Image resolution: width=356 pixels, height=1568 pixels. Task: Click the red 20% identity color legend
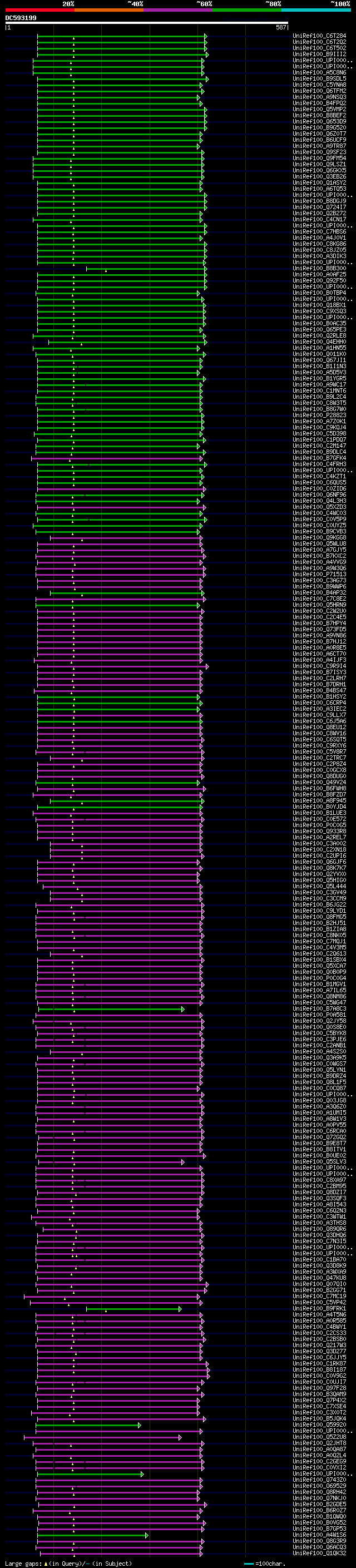(39, 10)
